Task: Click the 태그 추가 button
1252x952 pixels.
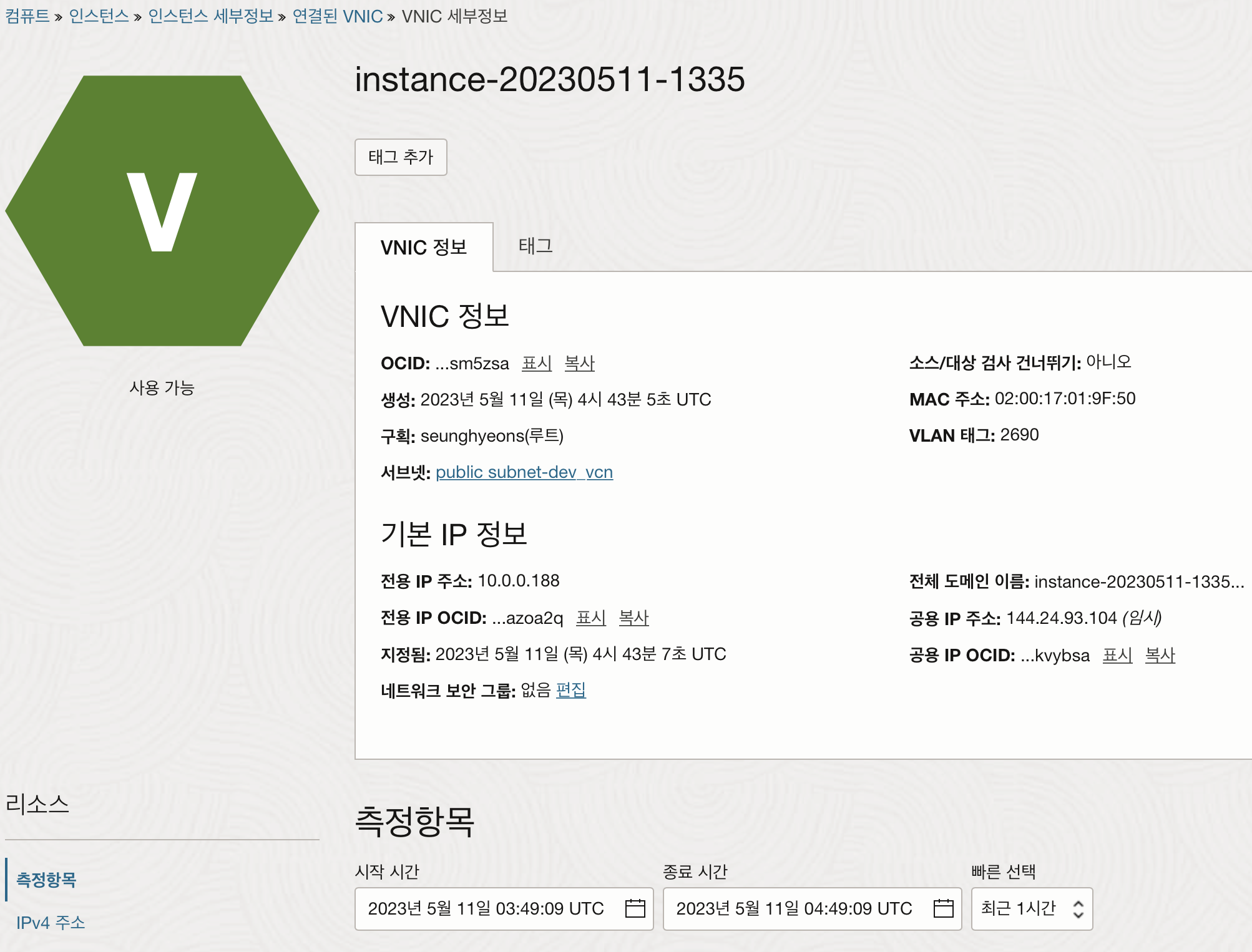Action: click(401, 157)
